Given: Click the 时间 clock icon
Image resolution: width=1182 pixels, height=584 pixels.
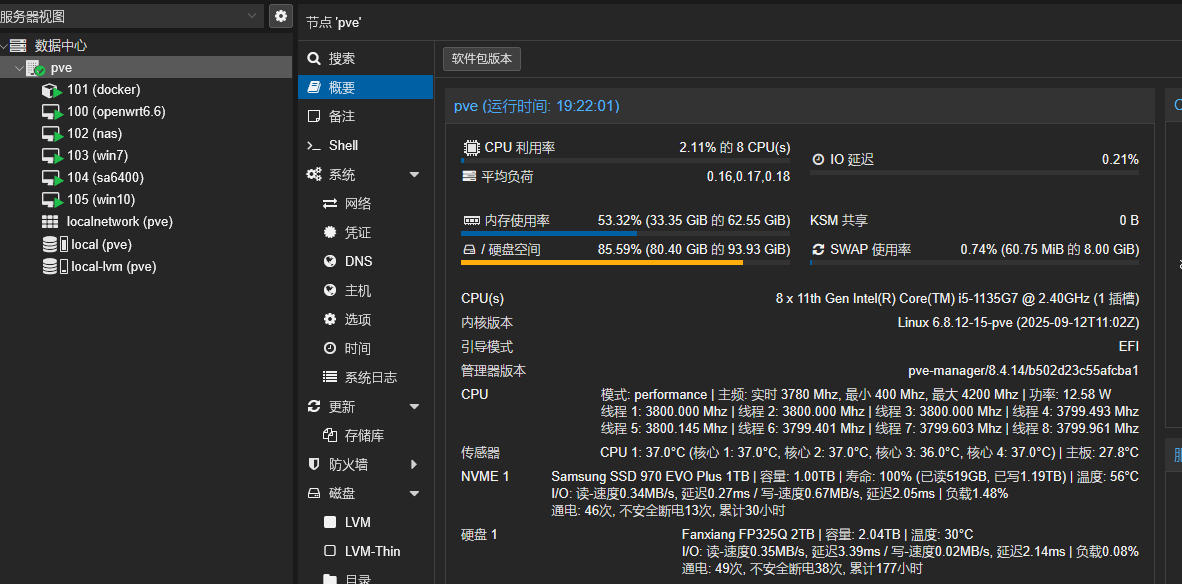Looking at the screenshot, I should click(329, 349).
